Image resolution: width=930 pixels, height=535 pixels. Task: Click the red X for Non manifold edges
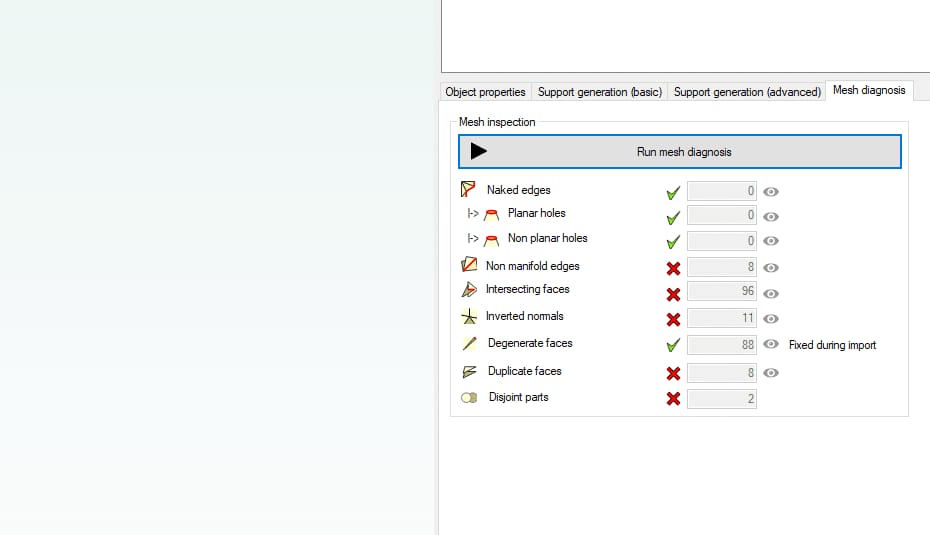coord(673,269)
